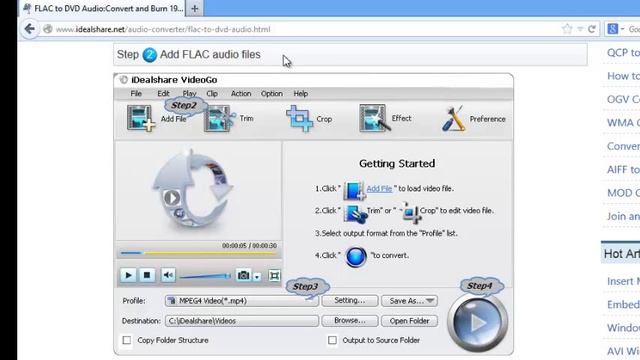Open the Play menu
Viewport: 640px width, 360px height.
click(x=189, y=93)
